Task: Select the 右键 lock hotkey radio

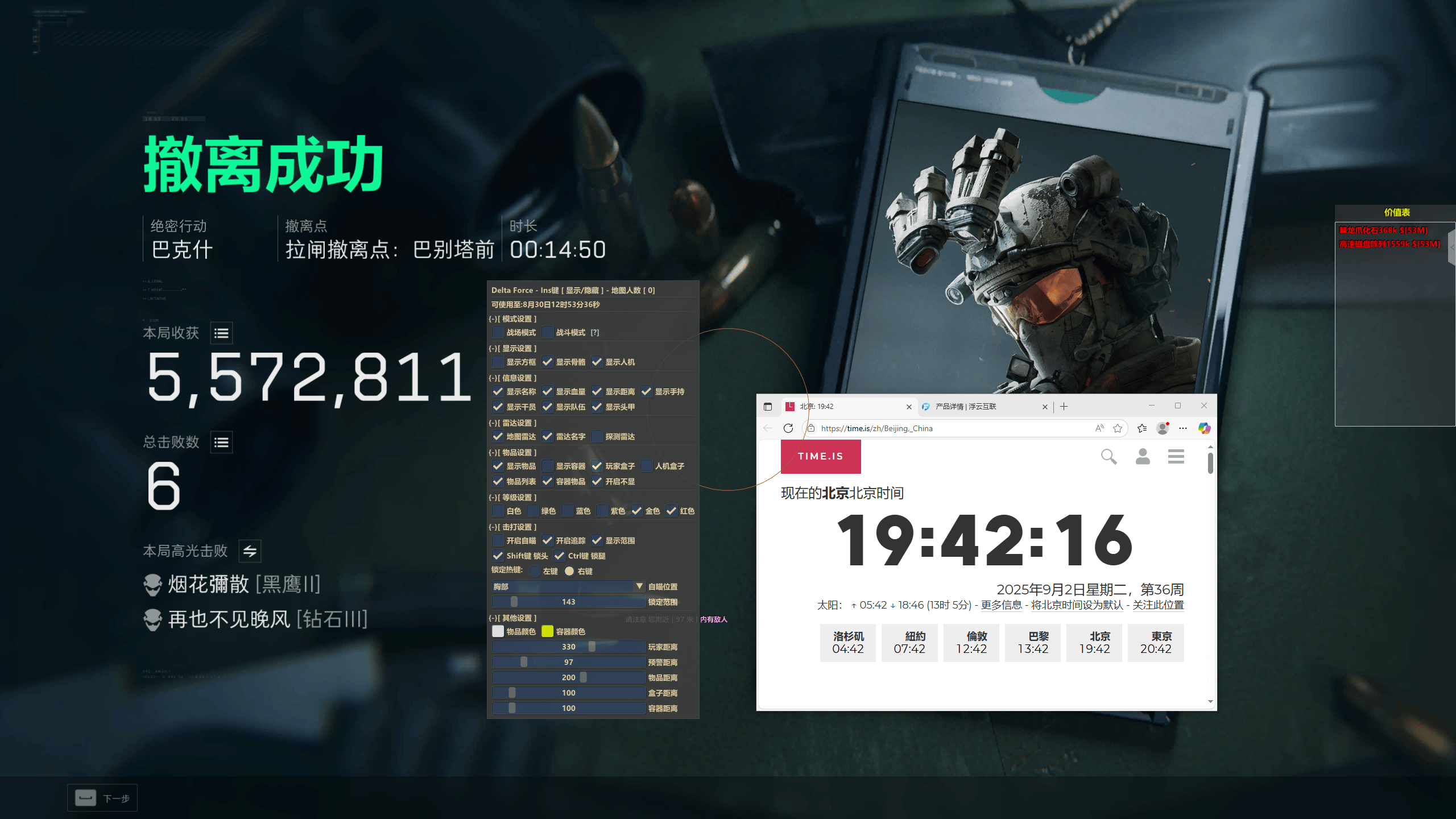Action: point(569,572)
